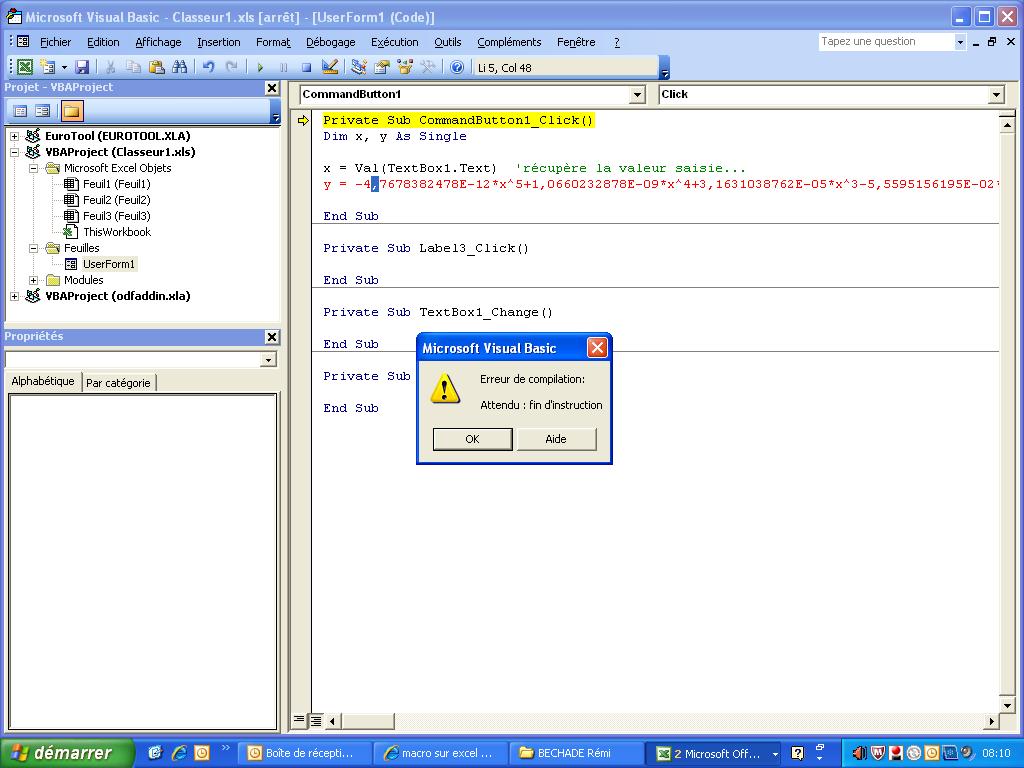
Task: Click code window horizontal scroll left arrow
Action: coord(332,722)
